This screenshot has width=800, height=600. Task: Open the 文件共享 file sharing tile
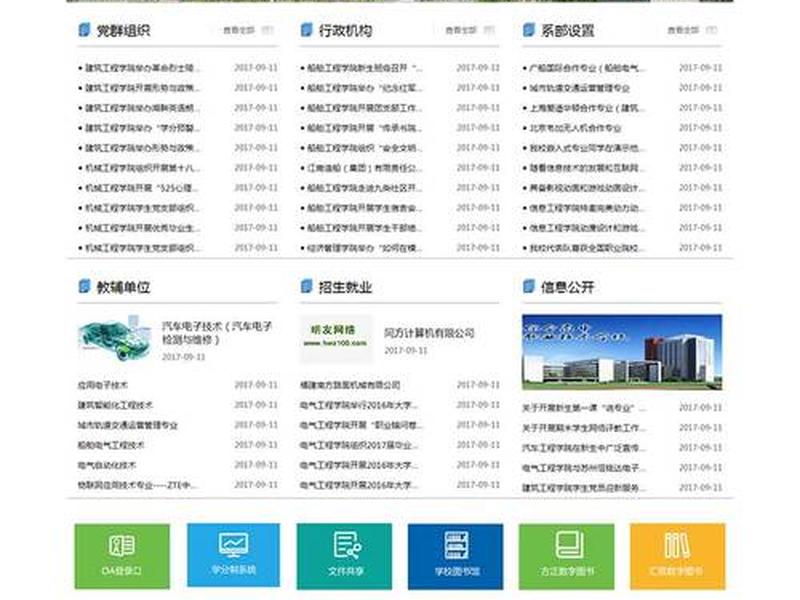click(x=344, y=556)
